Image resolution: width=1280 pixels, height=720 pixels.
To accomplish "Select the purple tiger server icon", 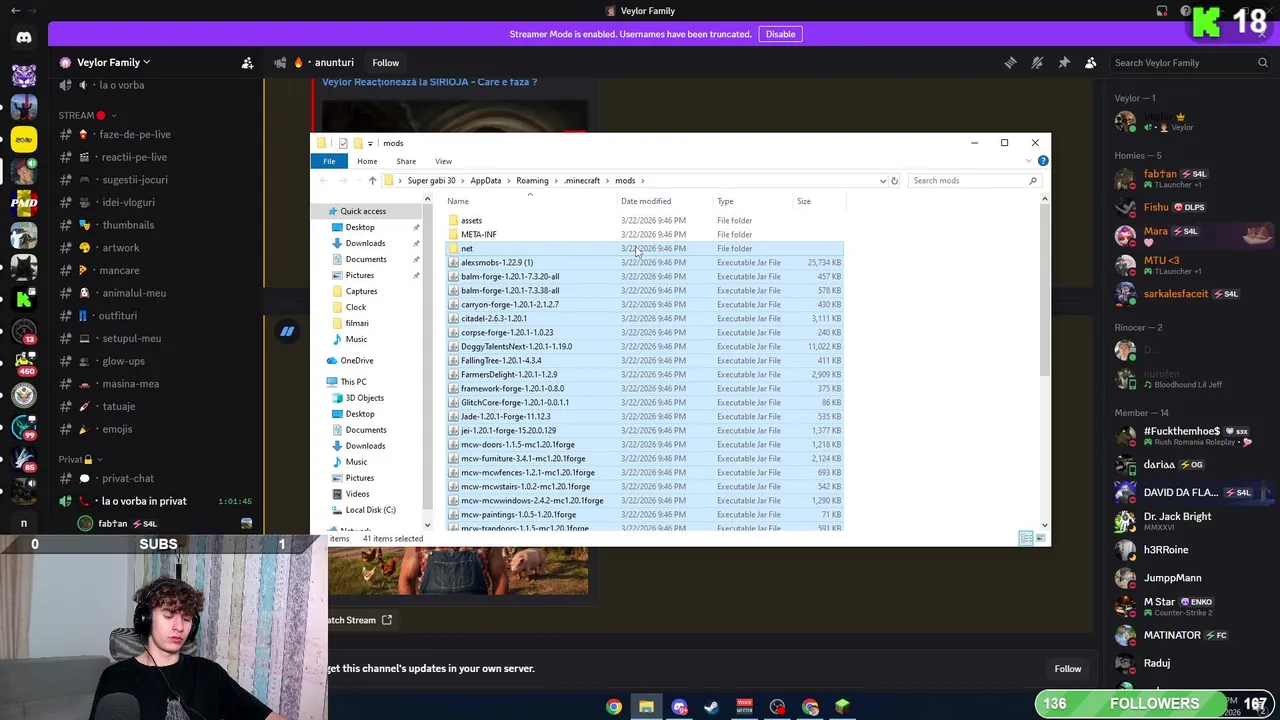I will pyautogui.click(x=24, y=75).
